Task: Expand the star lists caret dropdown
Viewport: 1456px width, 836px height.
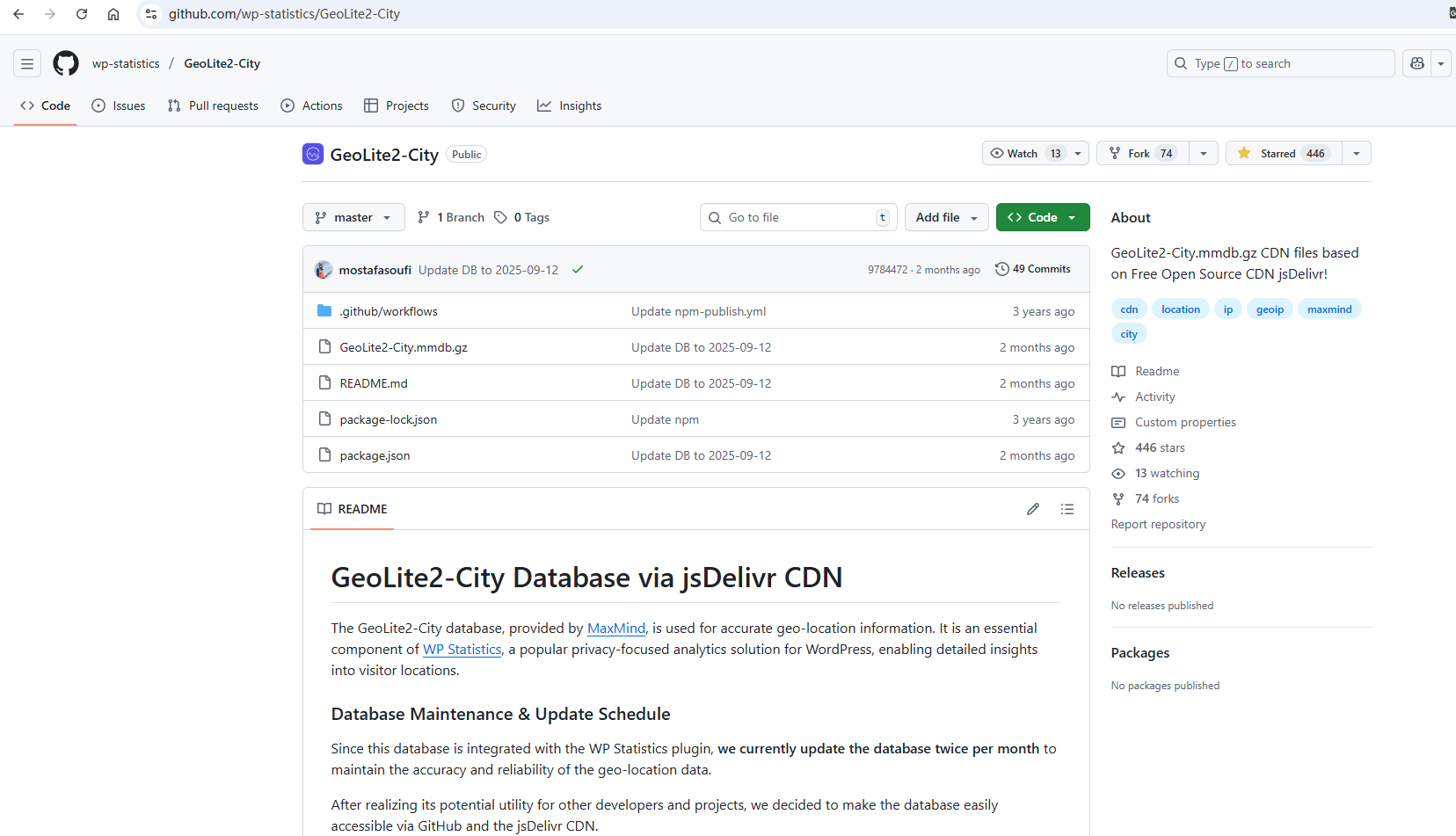Action: click(x=1357, y=153)
